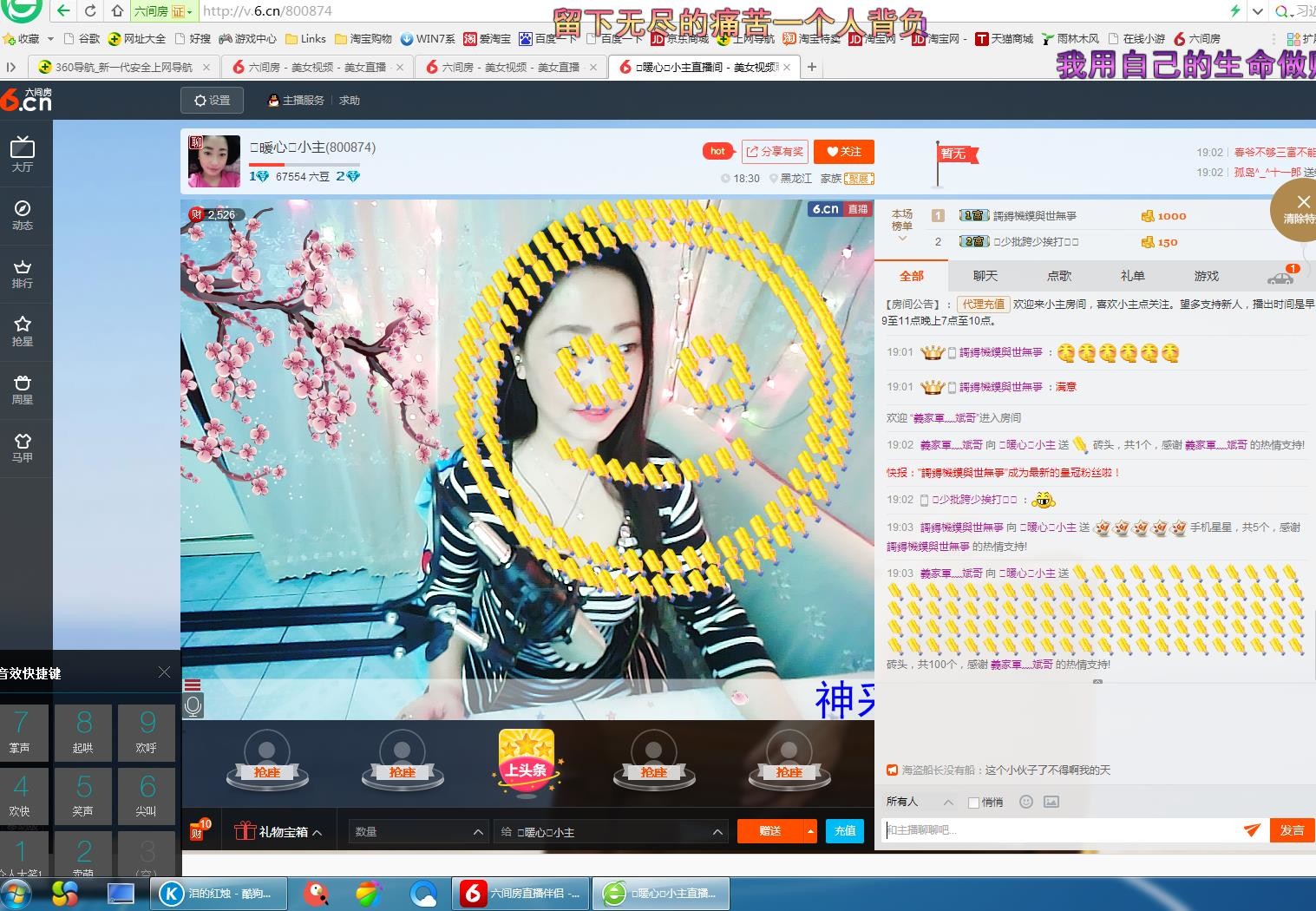Click the picture upload icon in chat bar

click(x=1051, y=802)
